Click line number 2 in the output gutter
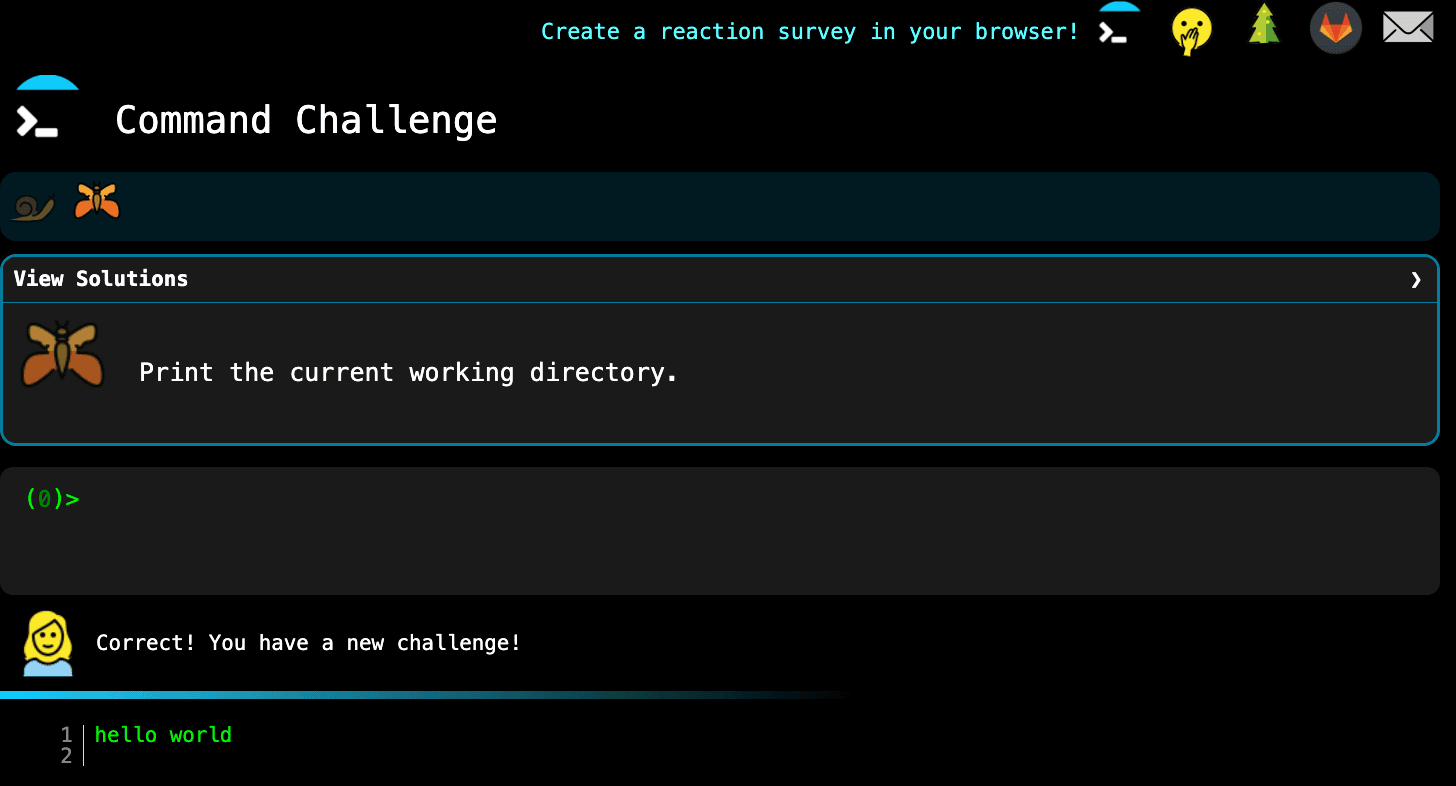Image resolution: width=1456 pixels, height=786 pixels. (x=66, y=756)
